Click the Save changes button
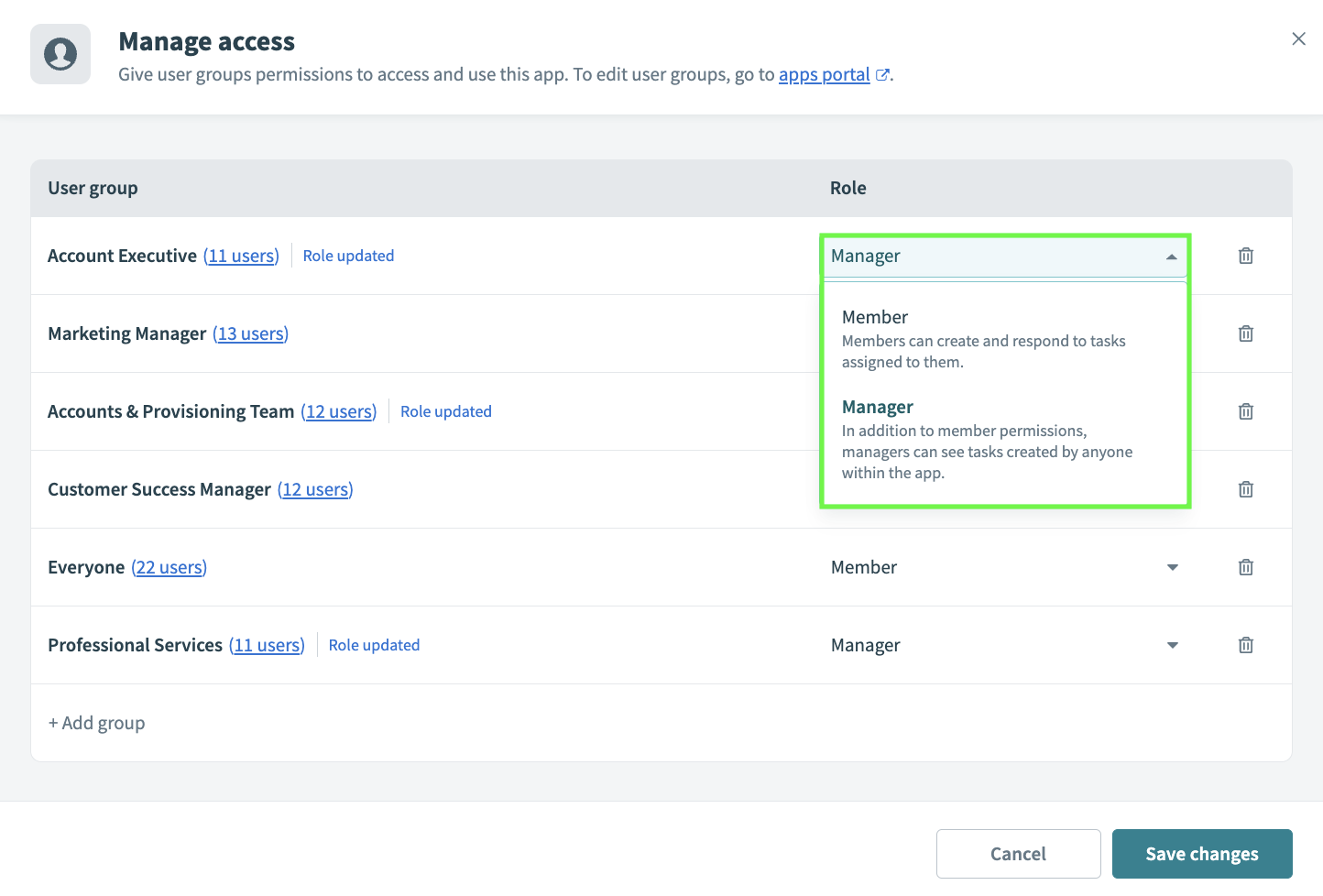Image resolution: width=1323 pixels, height=896 pixels. coord(1202,853)
